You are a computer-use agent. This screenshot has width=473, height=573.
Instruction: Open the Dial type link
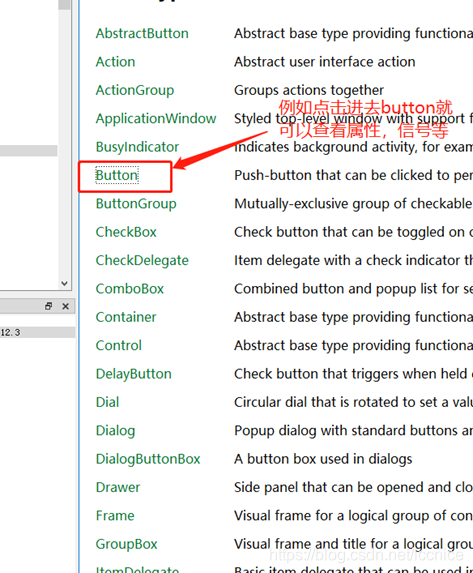[x=107, y=402]
